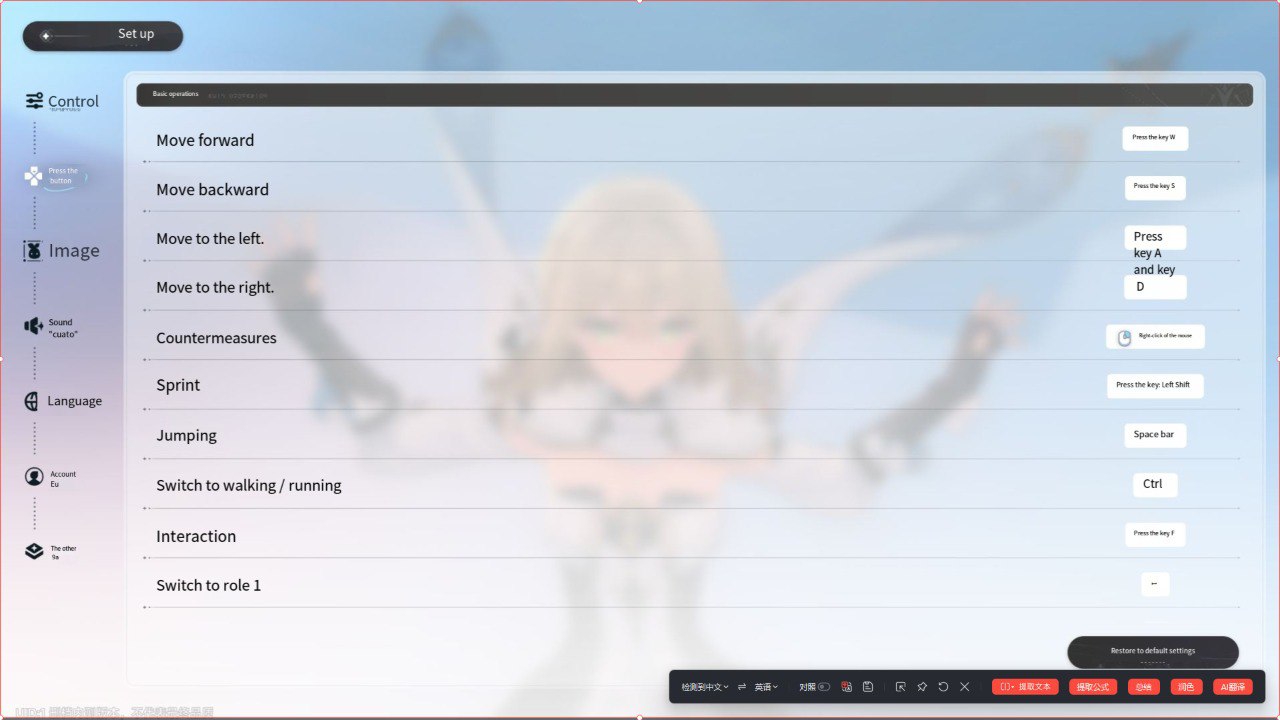Click the 提取文本 button
The image size is (1280, 720).
1025,687
